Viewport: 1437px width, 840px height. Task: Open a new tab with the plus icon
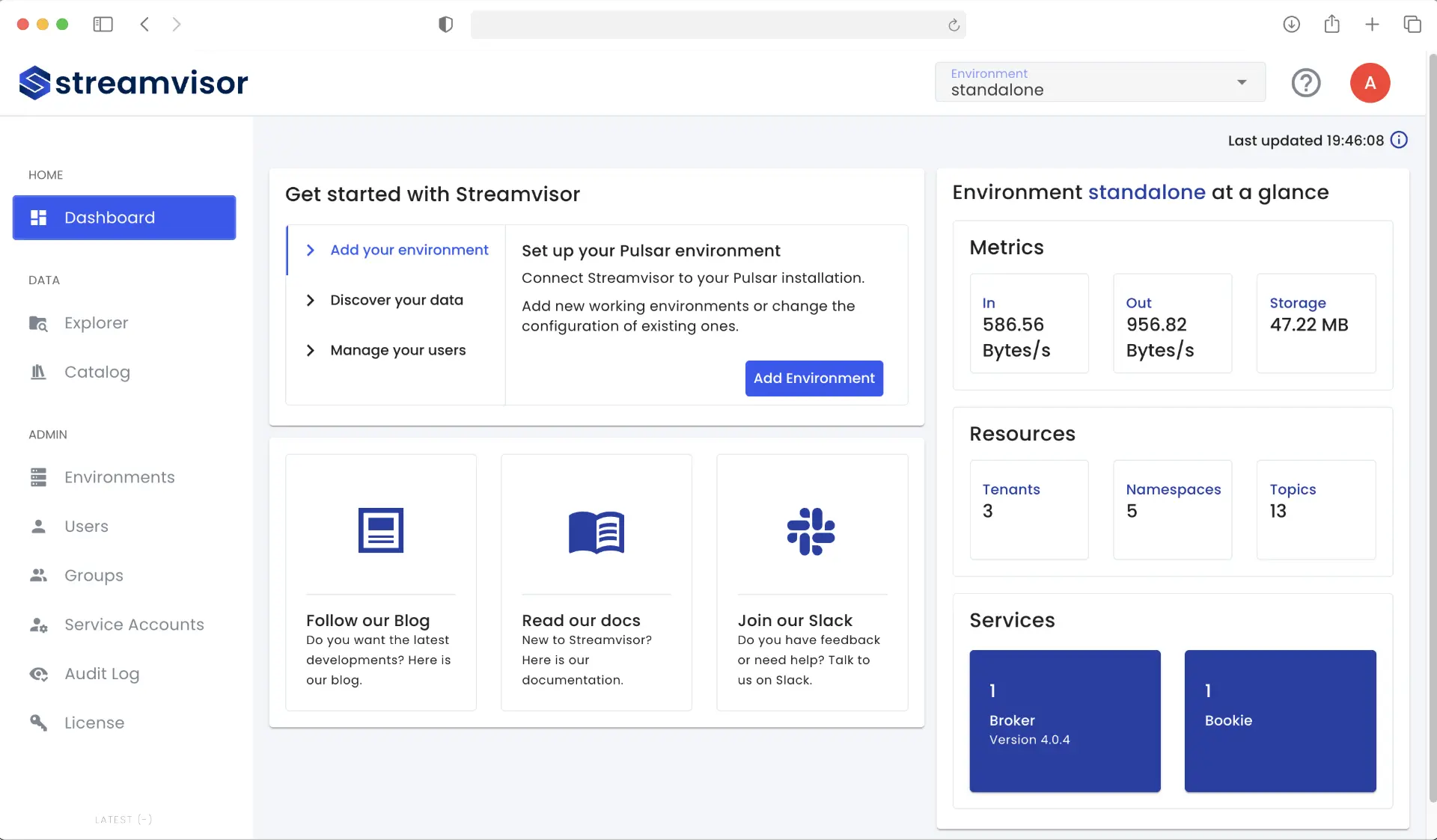click(x=1372, y=25)
